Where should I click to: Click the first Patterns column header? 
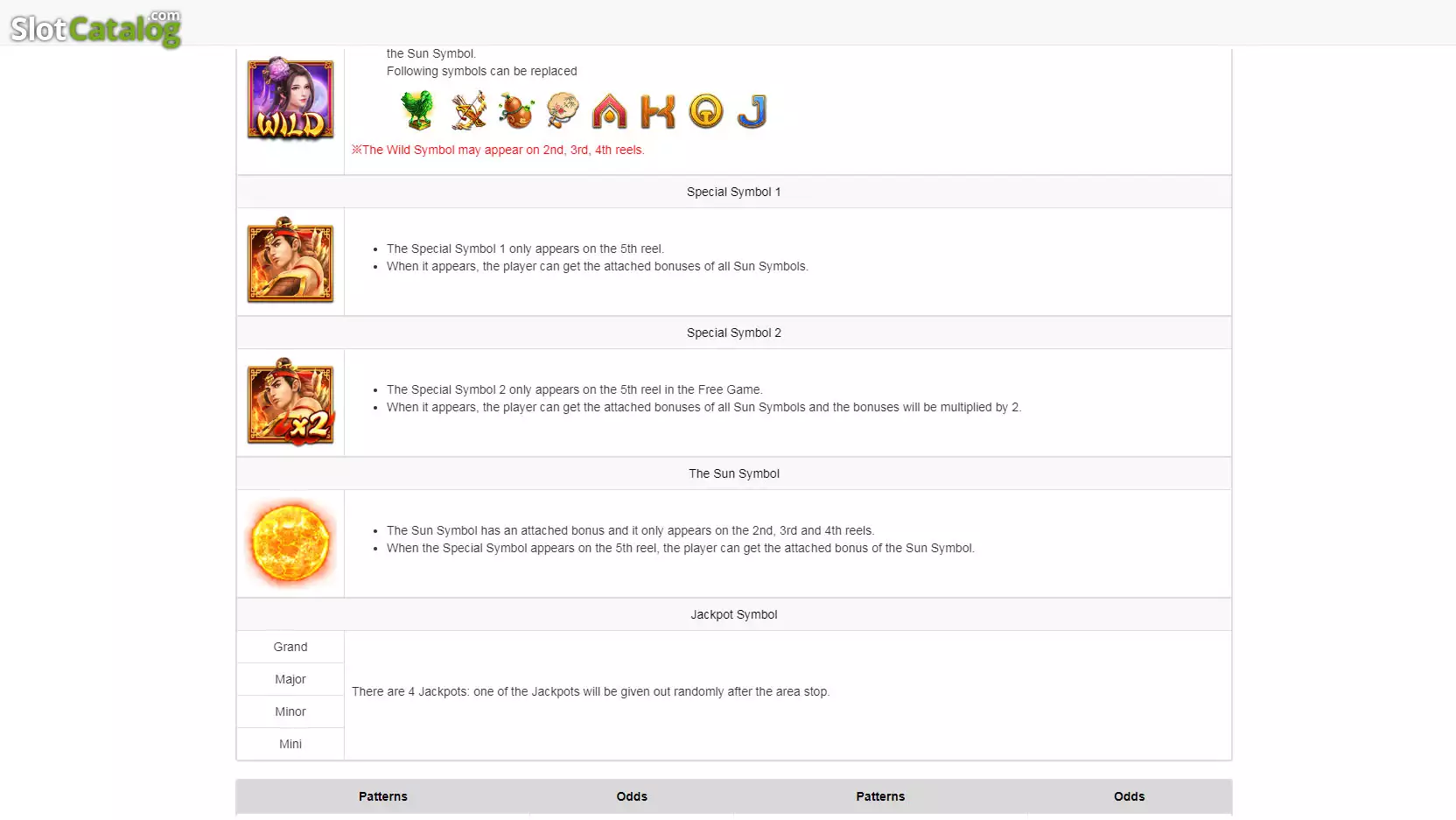[382, 796]
